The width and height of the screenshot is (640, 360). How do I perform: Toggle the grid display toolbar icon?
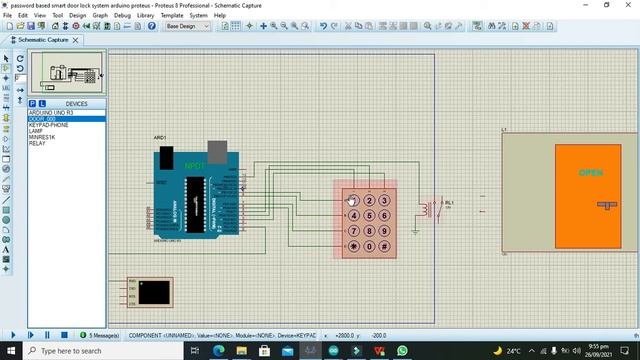(236, 26)
